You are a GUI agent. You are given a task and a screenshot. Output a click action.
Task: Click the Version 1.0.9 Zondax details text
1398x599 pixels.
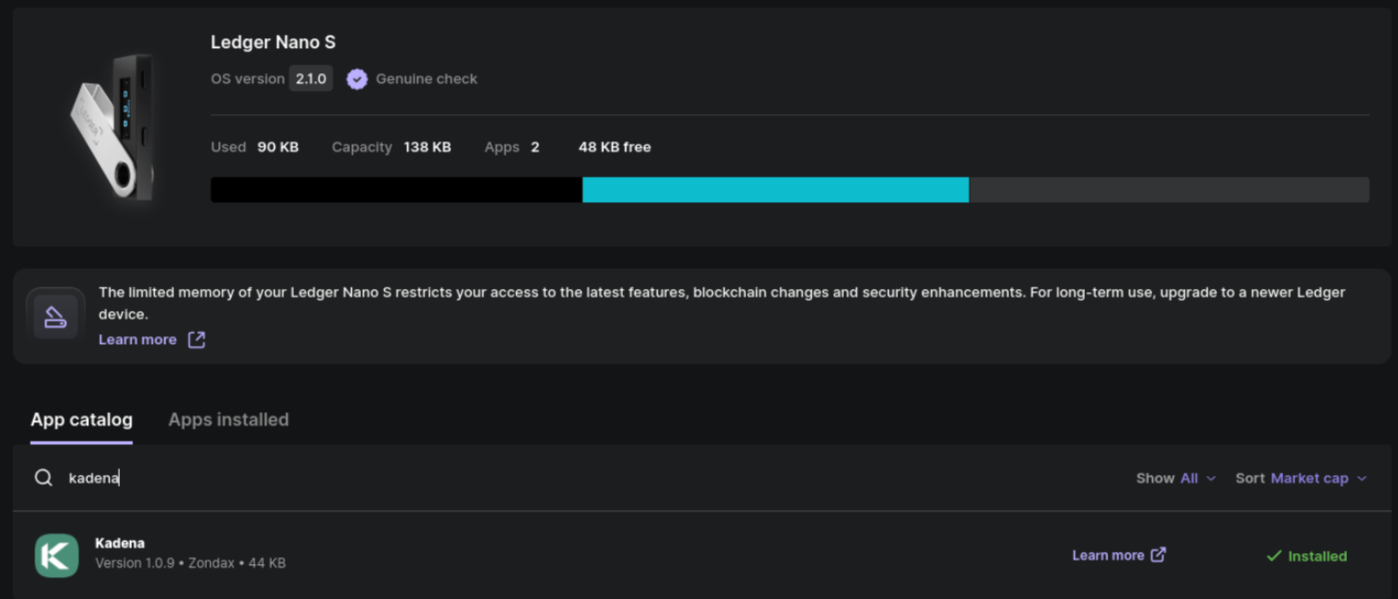coord(190,563)
